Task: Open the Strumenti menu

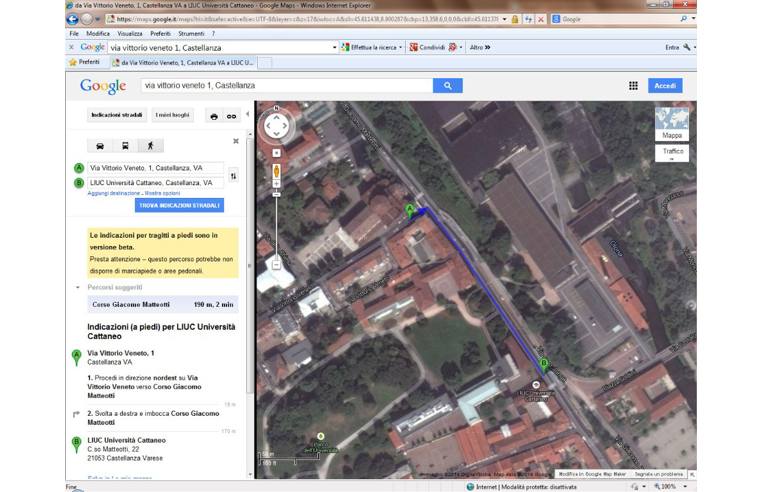Action: point(193,33)
